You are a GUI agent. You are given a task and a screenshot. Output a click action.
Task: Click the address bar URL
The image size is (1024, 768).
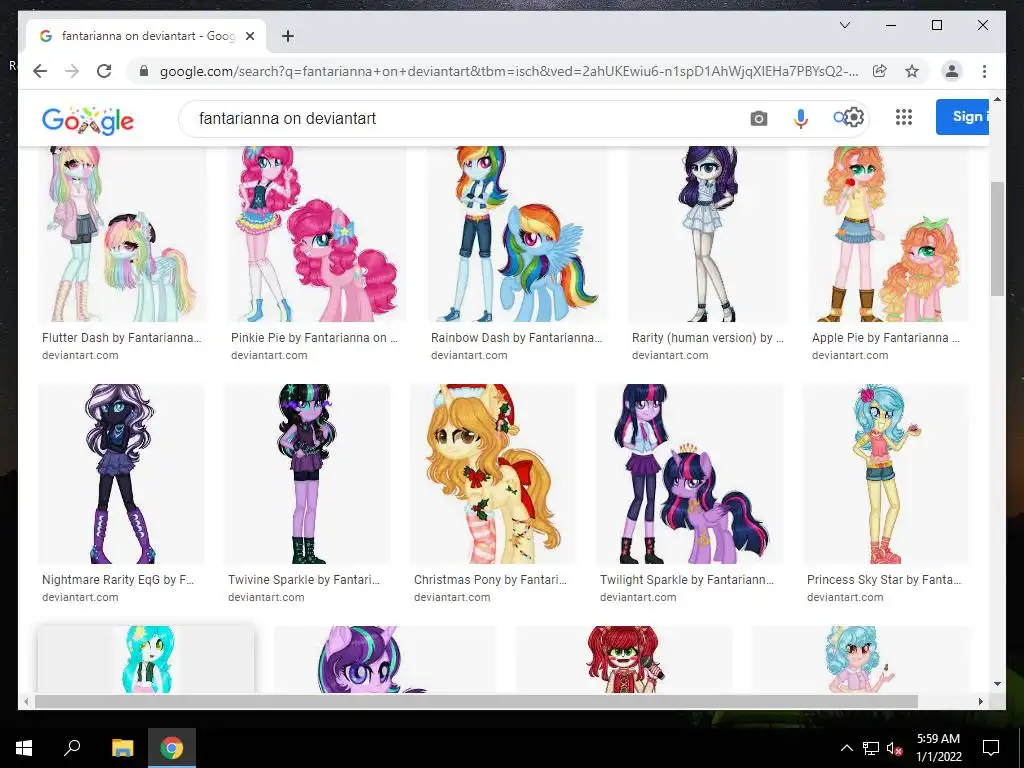509,71
